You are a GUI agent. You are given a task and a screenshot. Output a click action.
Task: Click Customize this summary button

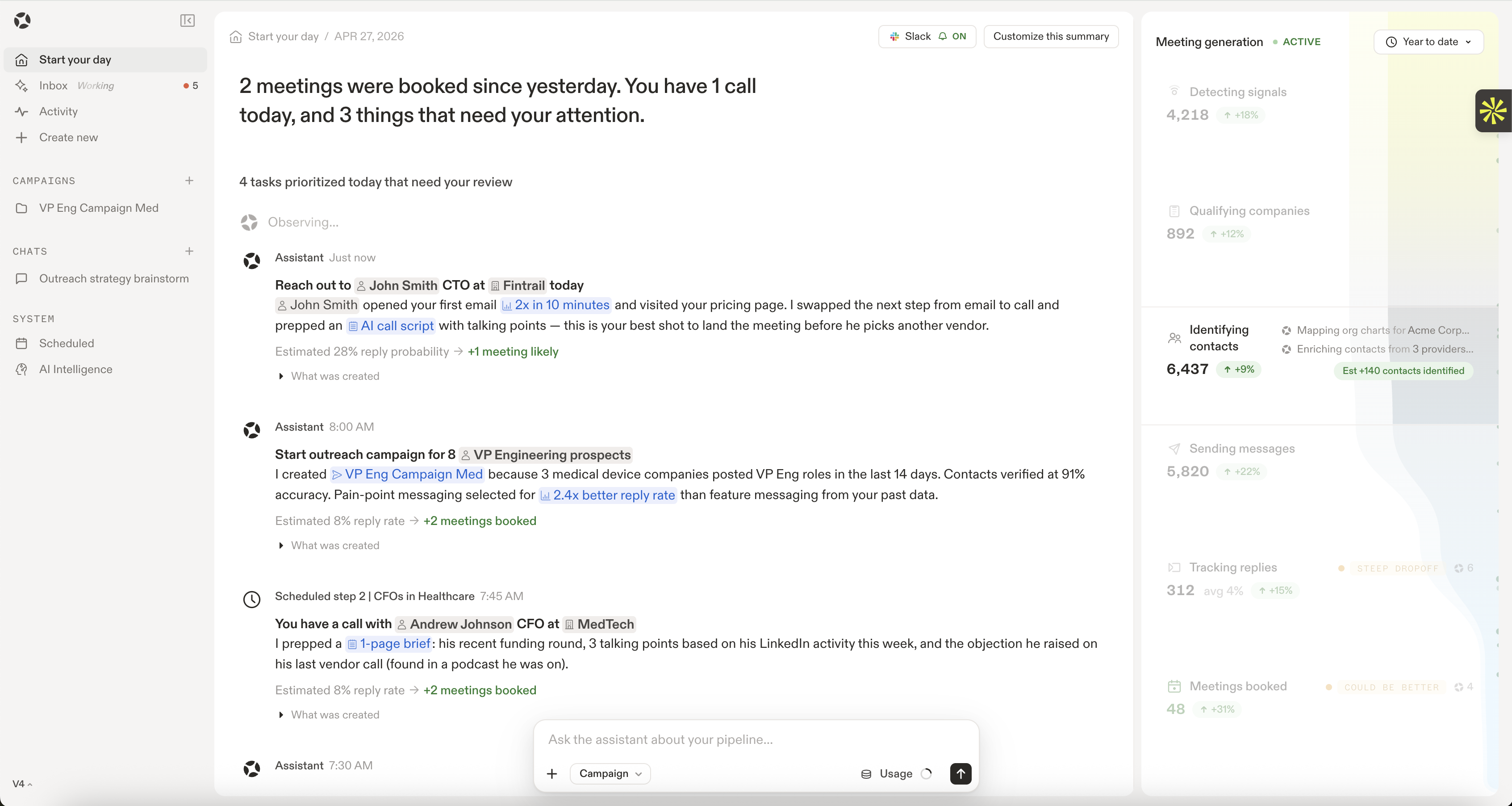[x=1051, y=37]
